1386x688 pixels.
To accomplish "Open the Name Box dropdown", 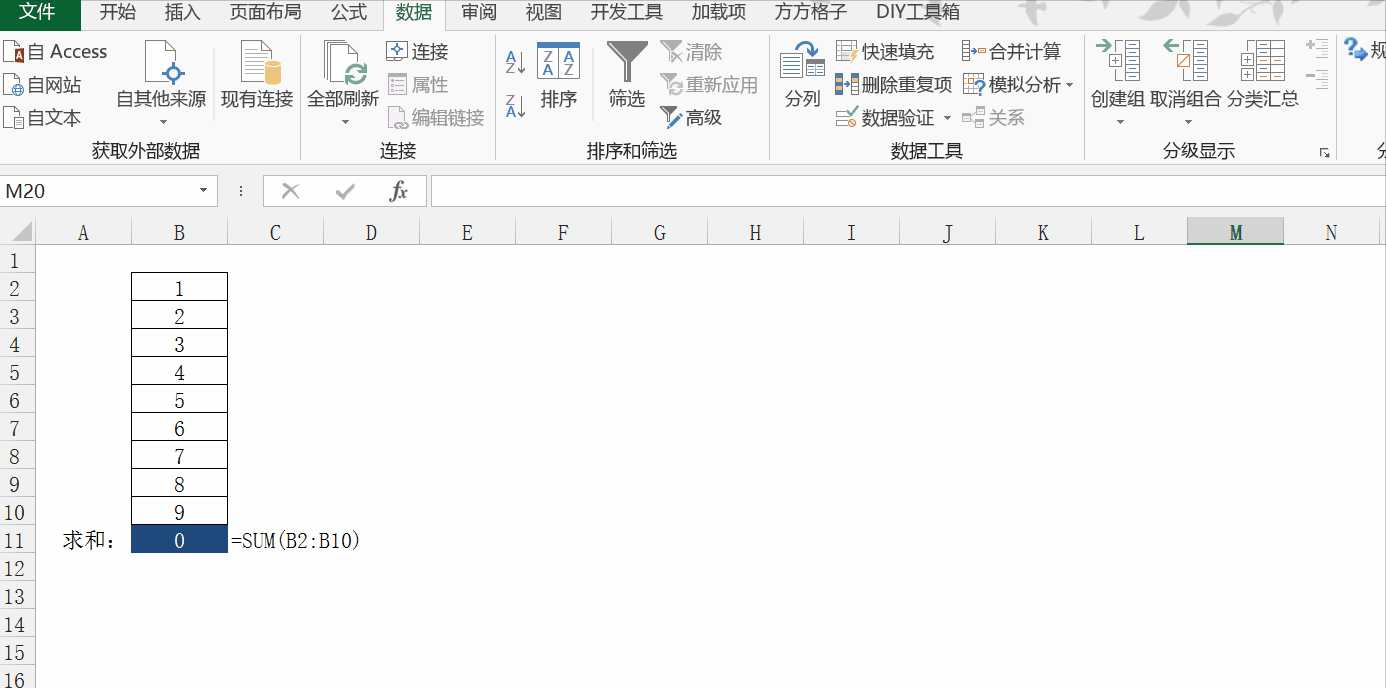I will (x=203, y=191).
